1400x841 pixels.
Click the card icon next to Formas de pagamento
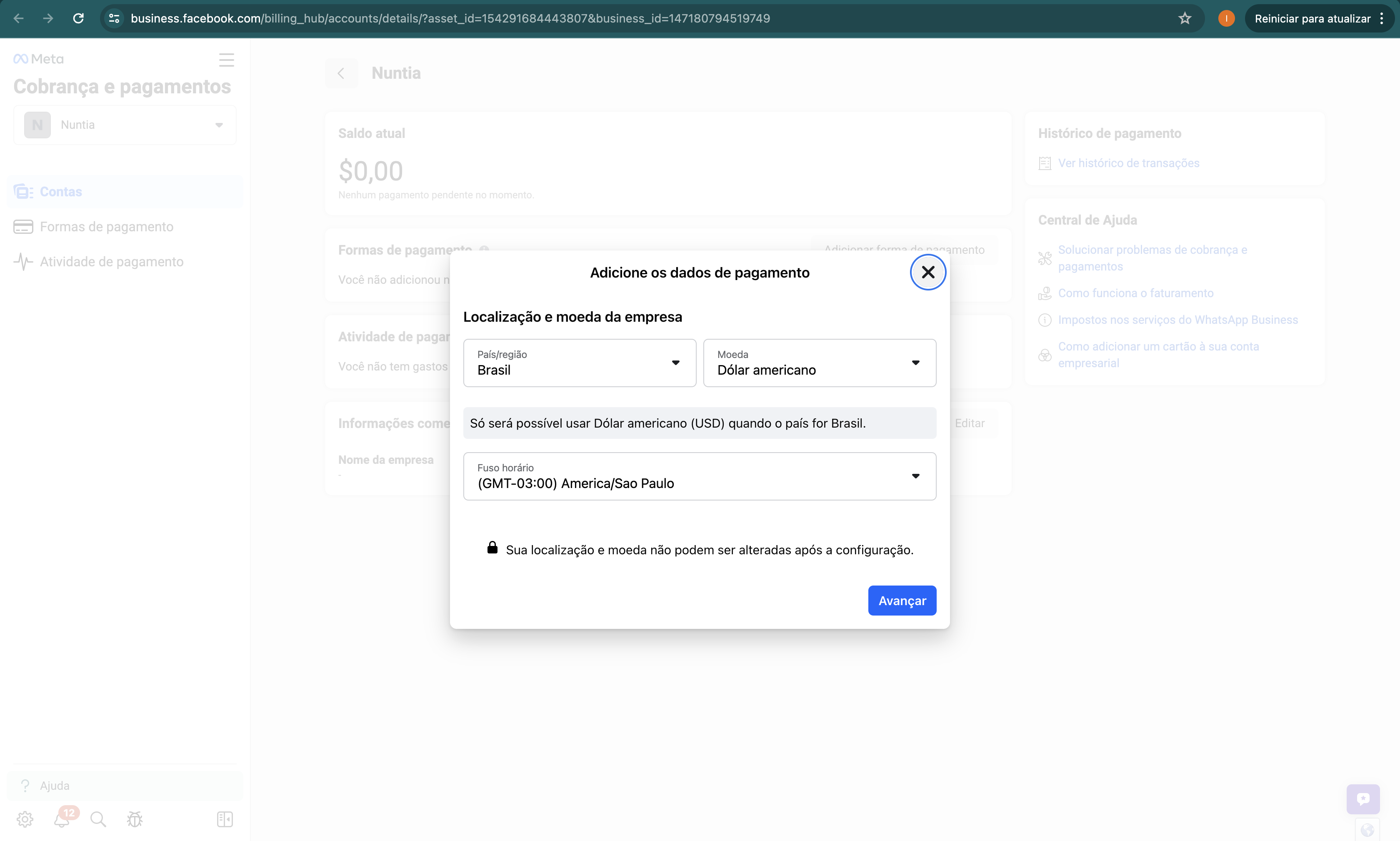coord(23,227)
